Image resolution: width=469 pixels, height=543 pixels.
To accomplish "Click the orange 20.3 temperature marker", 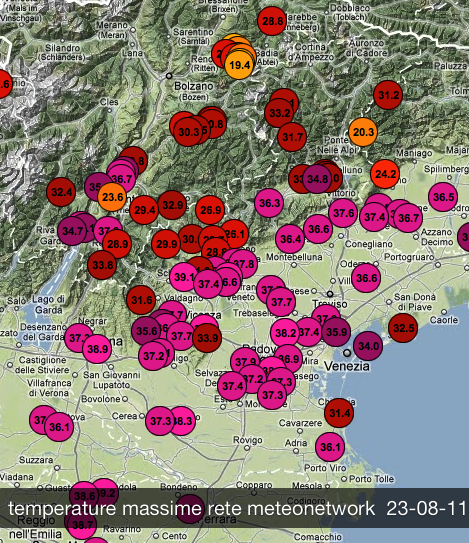I will coord(363,132).
